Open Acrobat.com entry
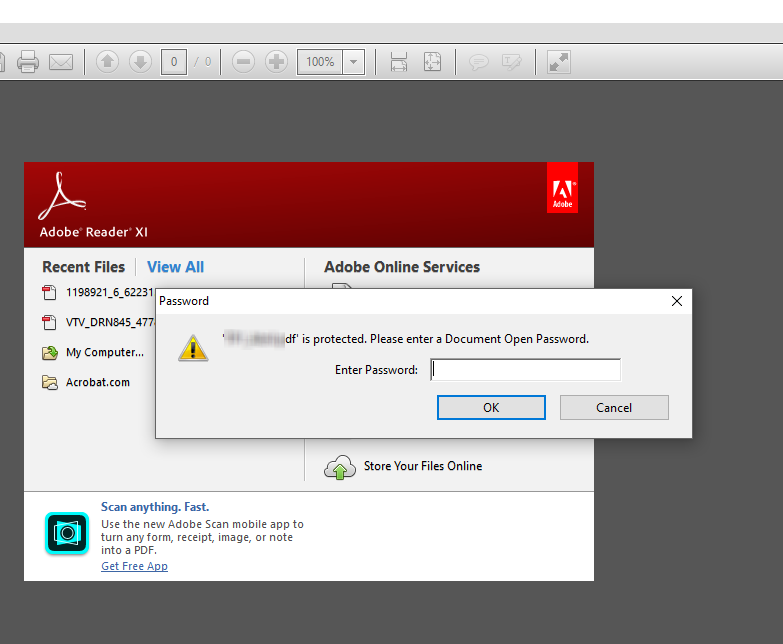 click(98, 382)
